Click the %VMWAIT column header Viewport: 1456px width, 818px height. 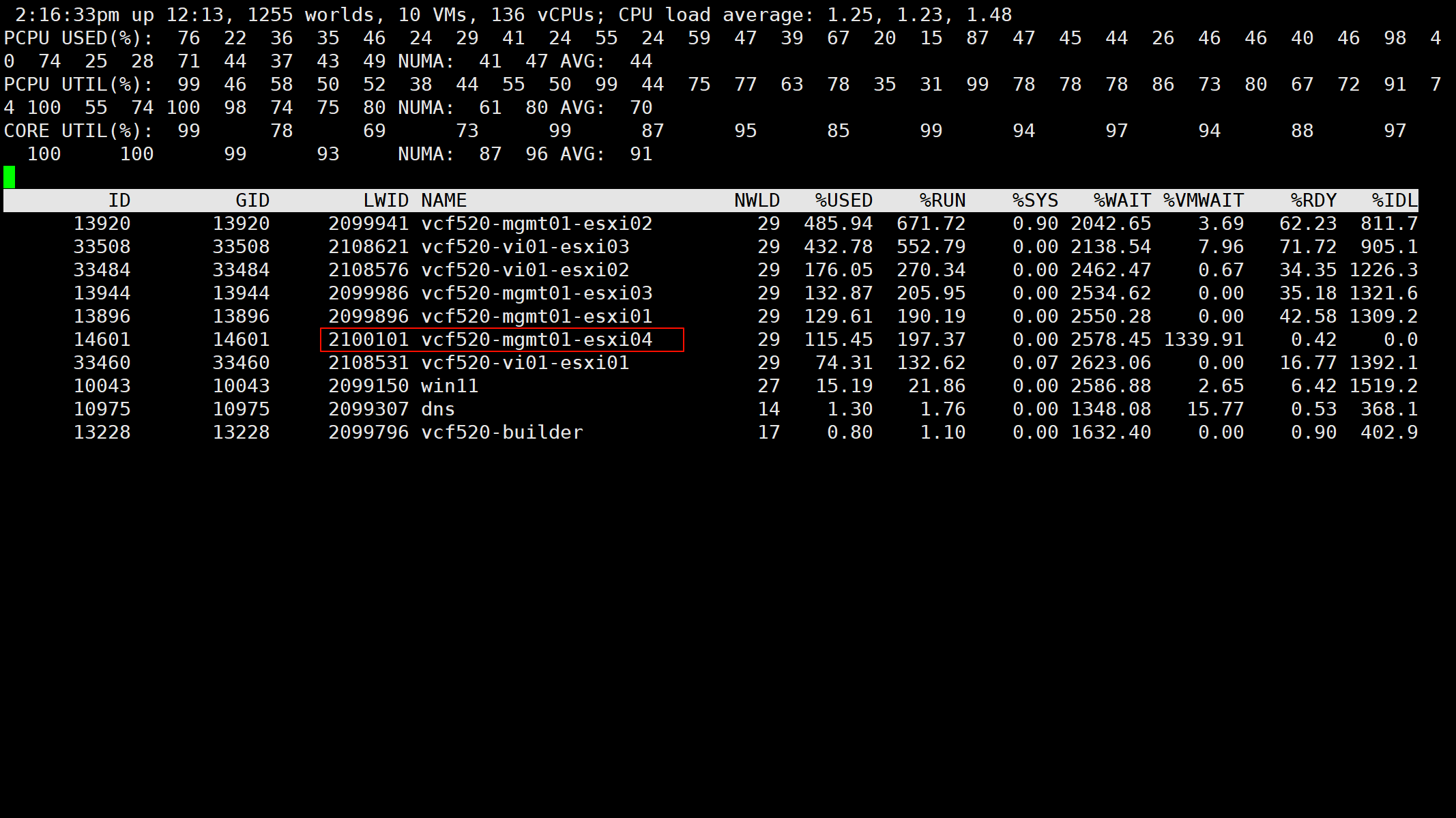(x=1204, y=201)
